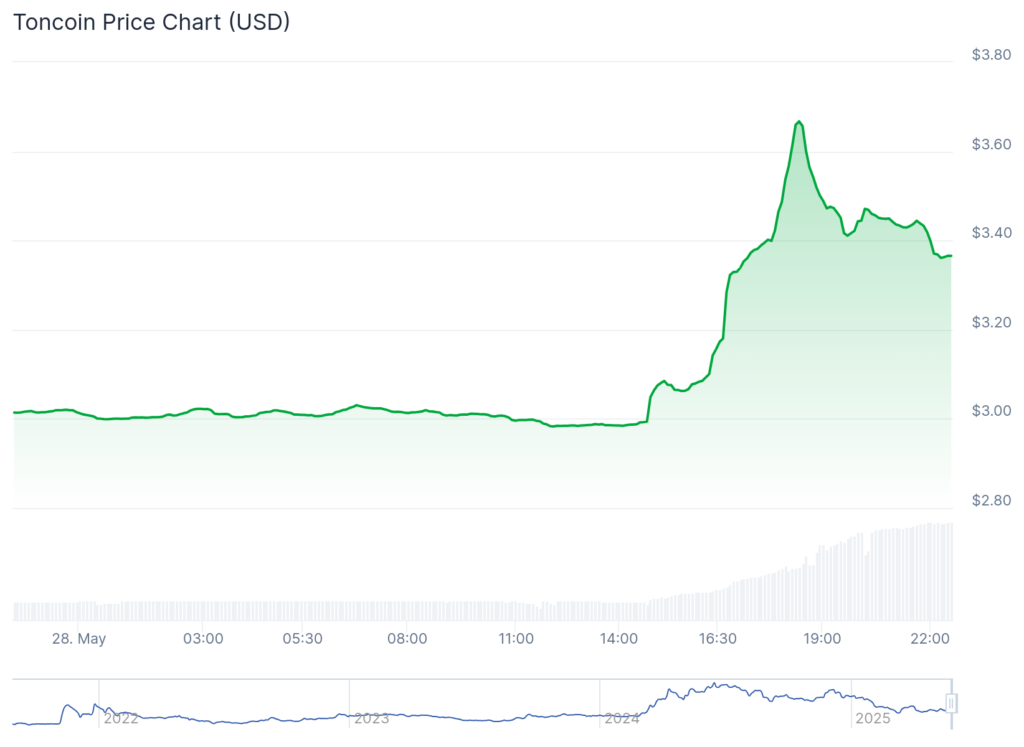This screenshot has height=747, width=1024.
Task: Select the 2025 label in the navigator
Action: pyautogui.click(x=874, y=718)
